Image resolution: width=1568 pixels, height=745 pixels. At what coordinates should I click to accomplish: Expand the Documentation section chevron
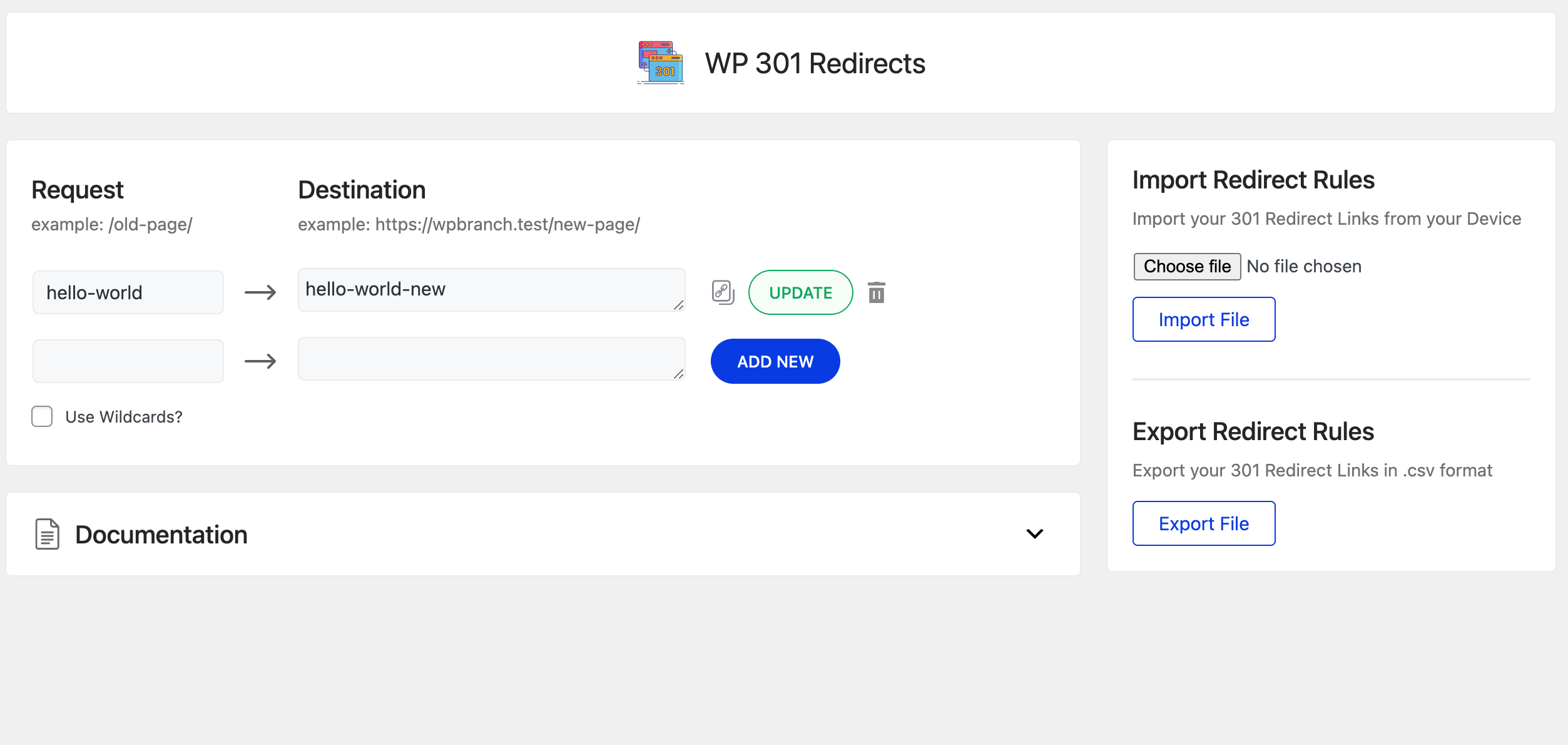[1035, 534]
